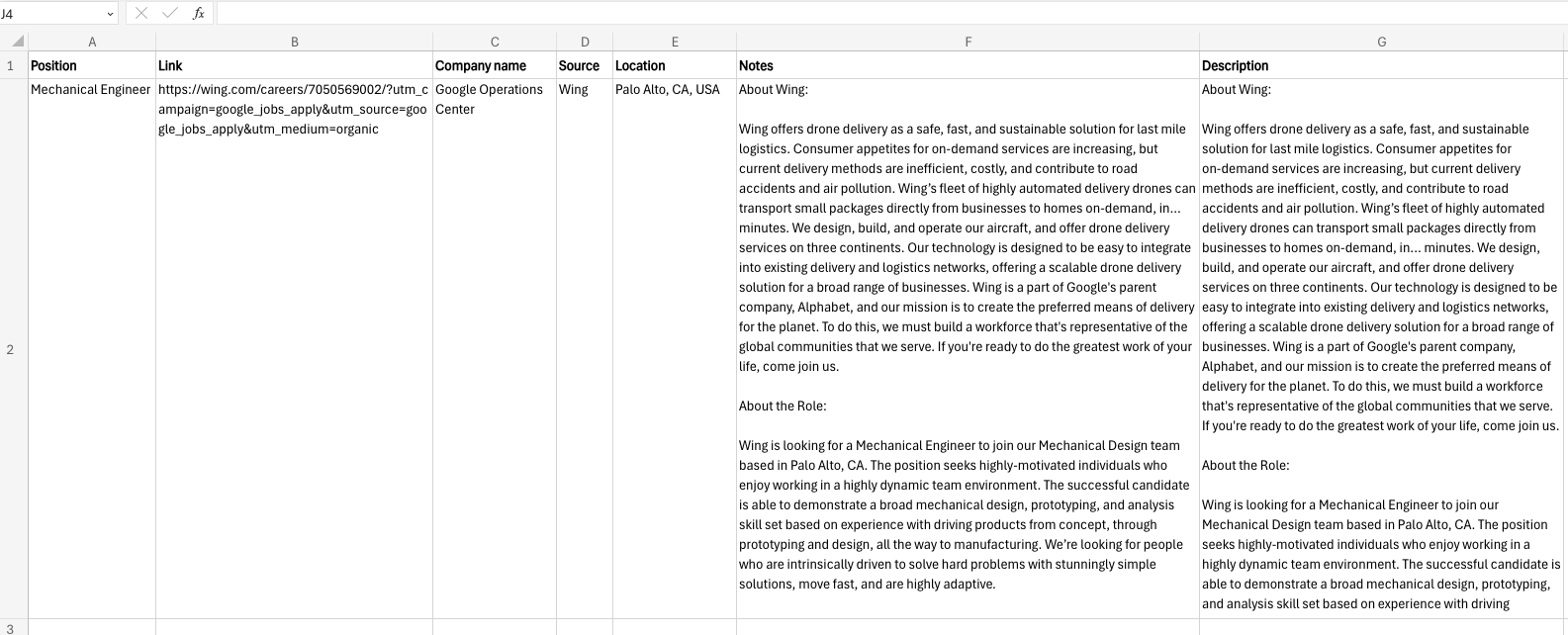The height and width of the screenshot is (635, 1568).
Task: Click the "Location" header cell
Action: [675, 65]
